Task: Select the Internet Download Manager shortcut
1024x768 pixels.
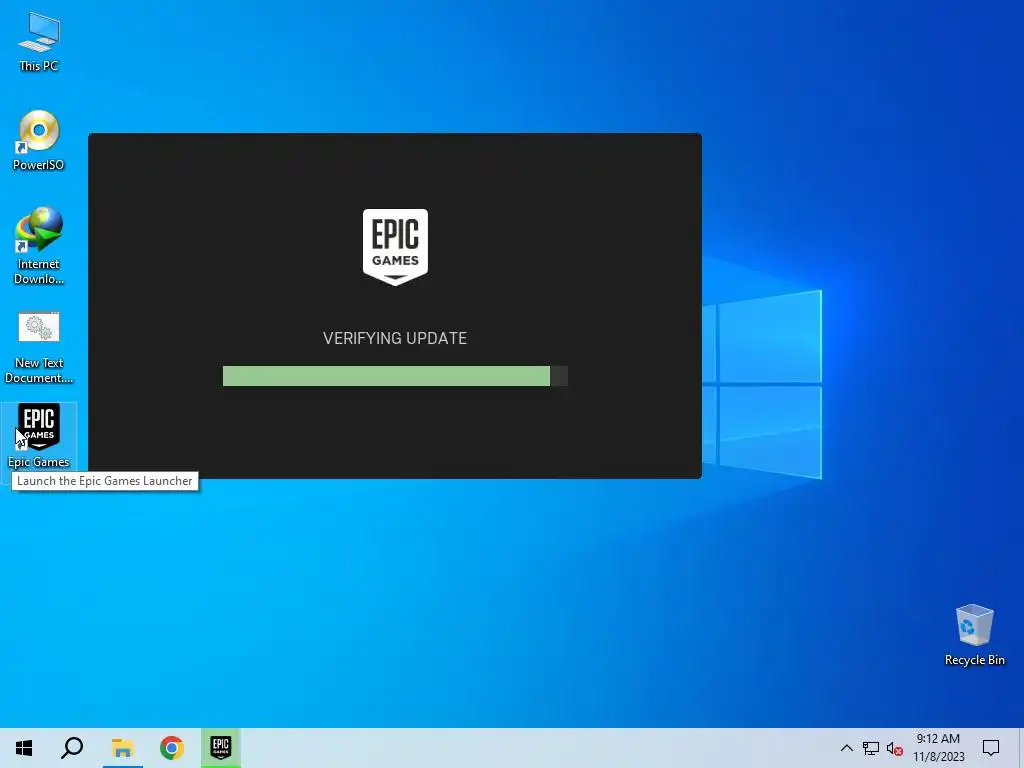Action: tap(39, 246)
